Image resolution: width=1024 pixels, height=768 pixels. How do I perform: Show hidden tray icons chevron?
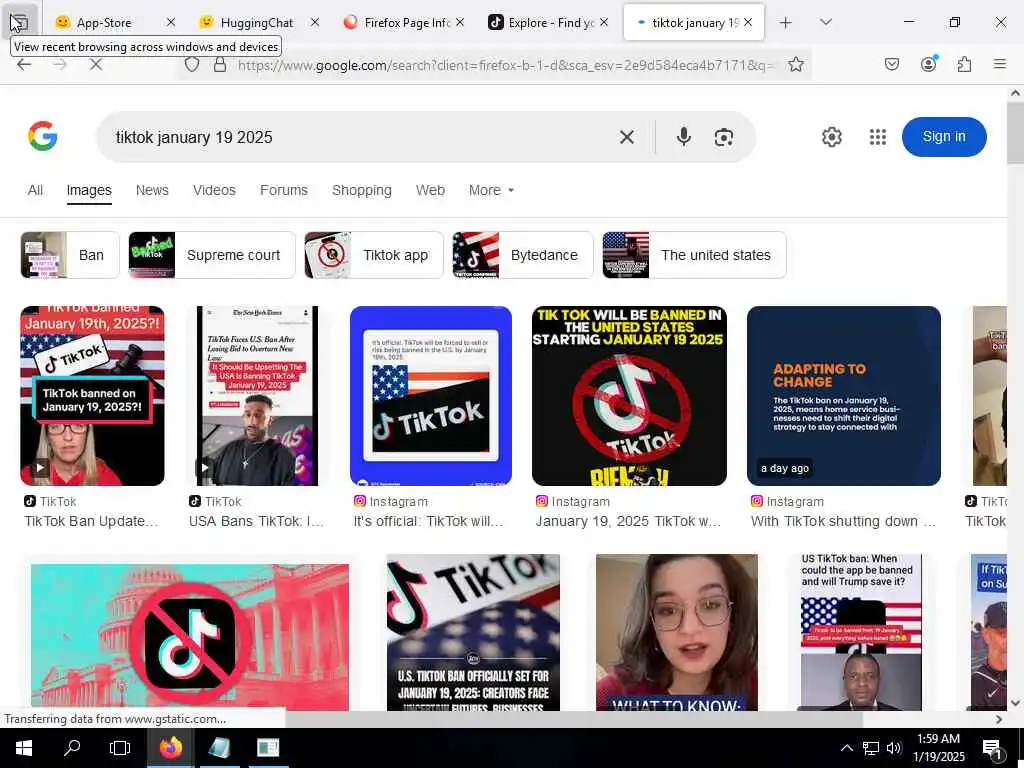coord(846,748)
